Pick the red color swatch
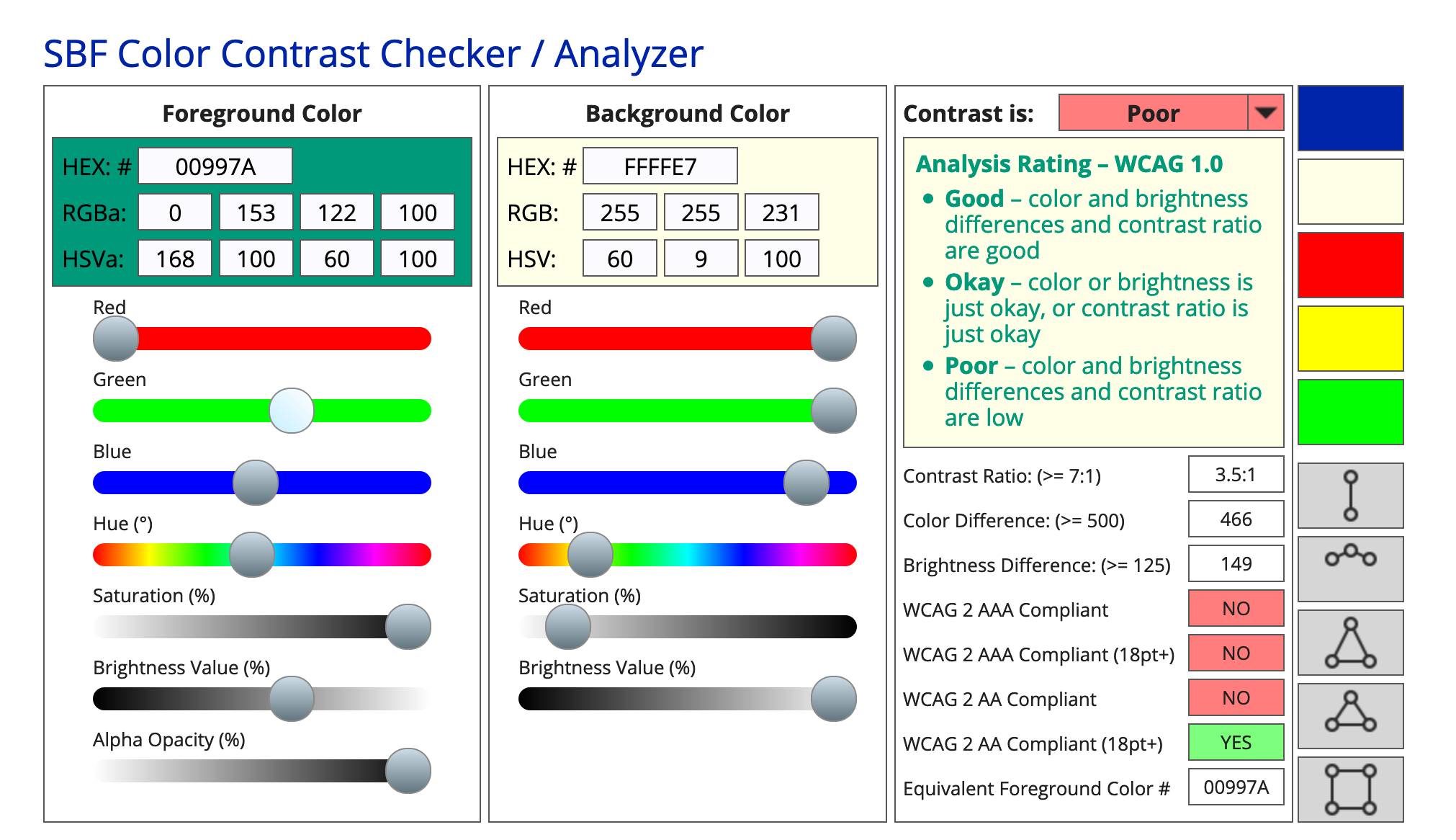Viewport: 1456px width, 840px height. (1350, 264)
